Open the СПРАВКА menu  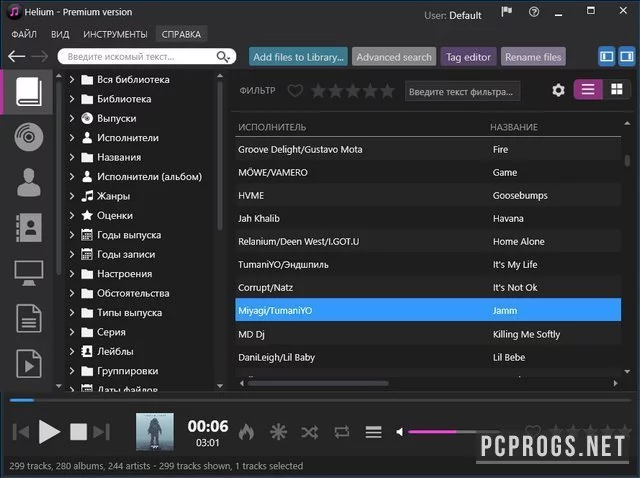coord(181,34)
